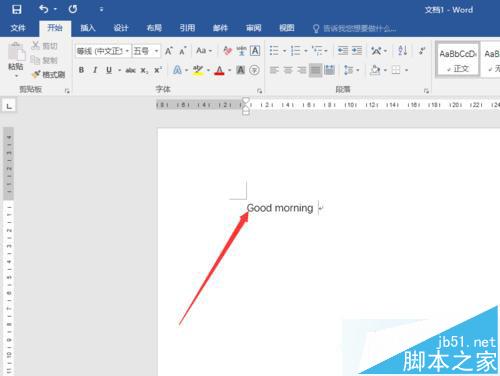
Task: Click the Sort A-Z icon
Action: coord(403,51)
